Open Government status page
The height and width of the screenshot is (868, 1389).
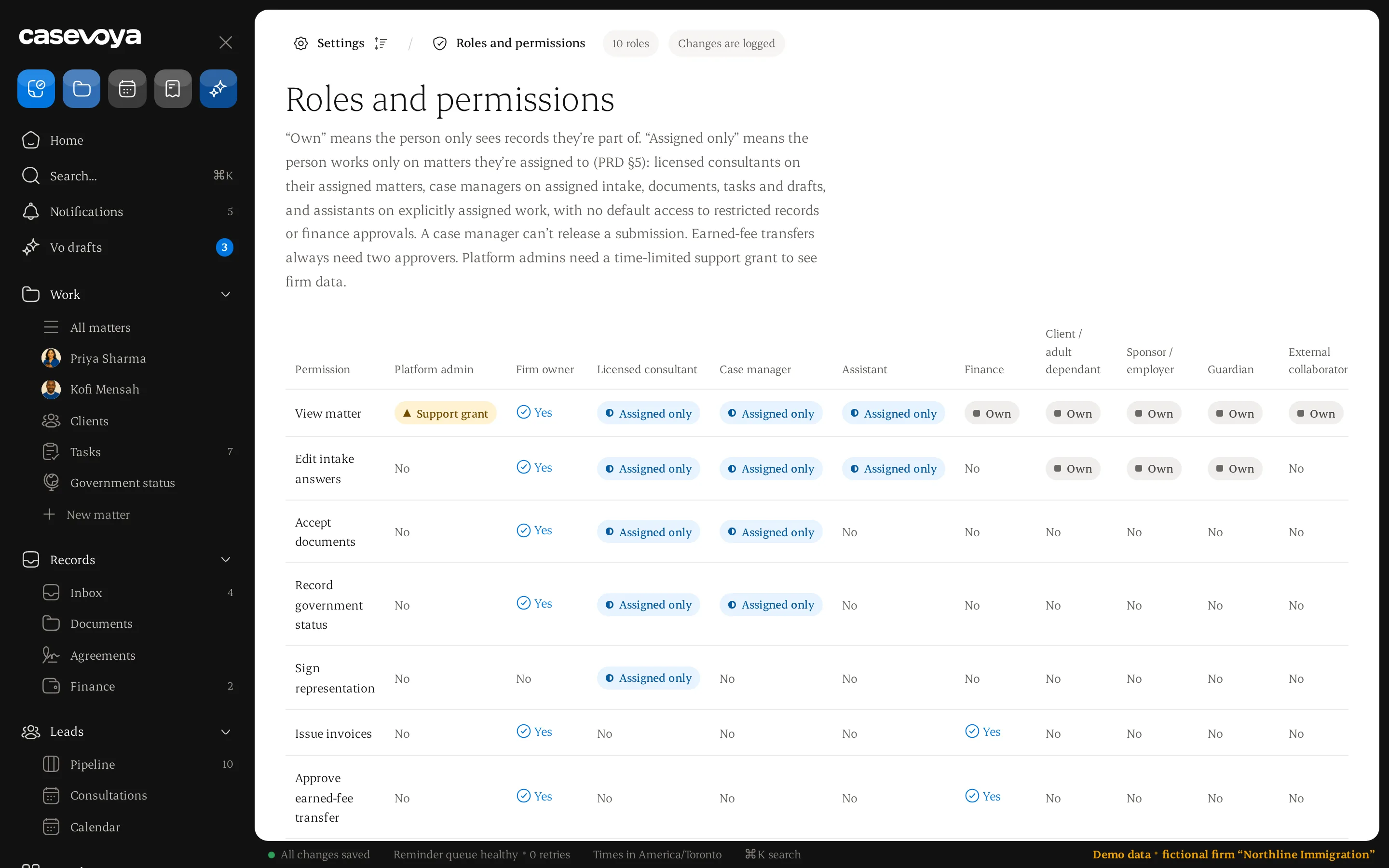coord(138,483)
